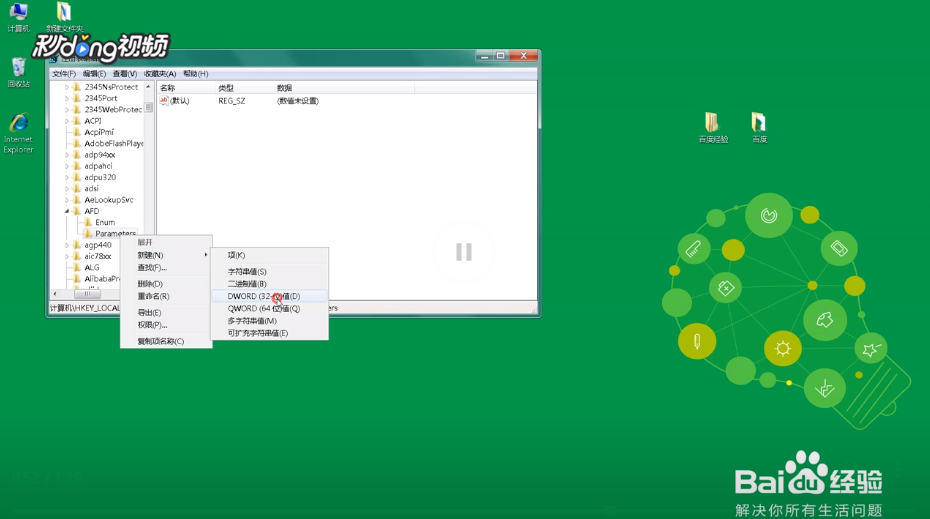
Task: Expand the ACPI tree node
Action: tap(66, 121)
